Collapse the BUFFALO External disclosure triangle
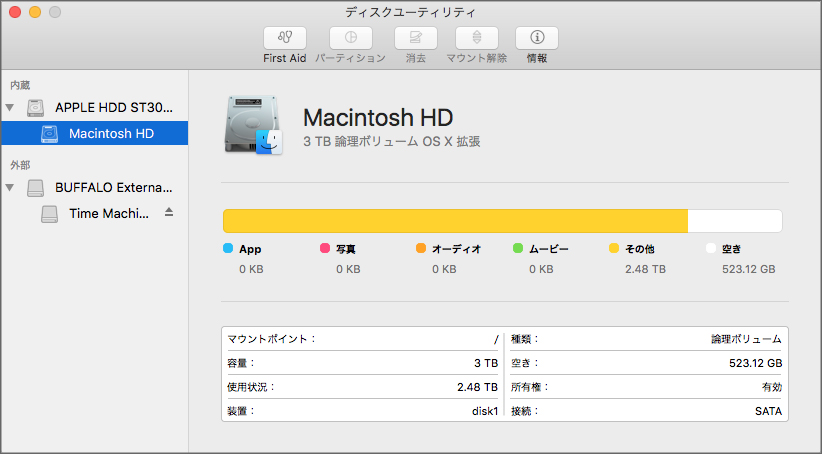The image size is (822, 454). pos(9,187)
